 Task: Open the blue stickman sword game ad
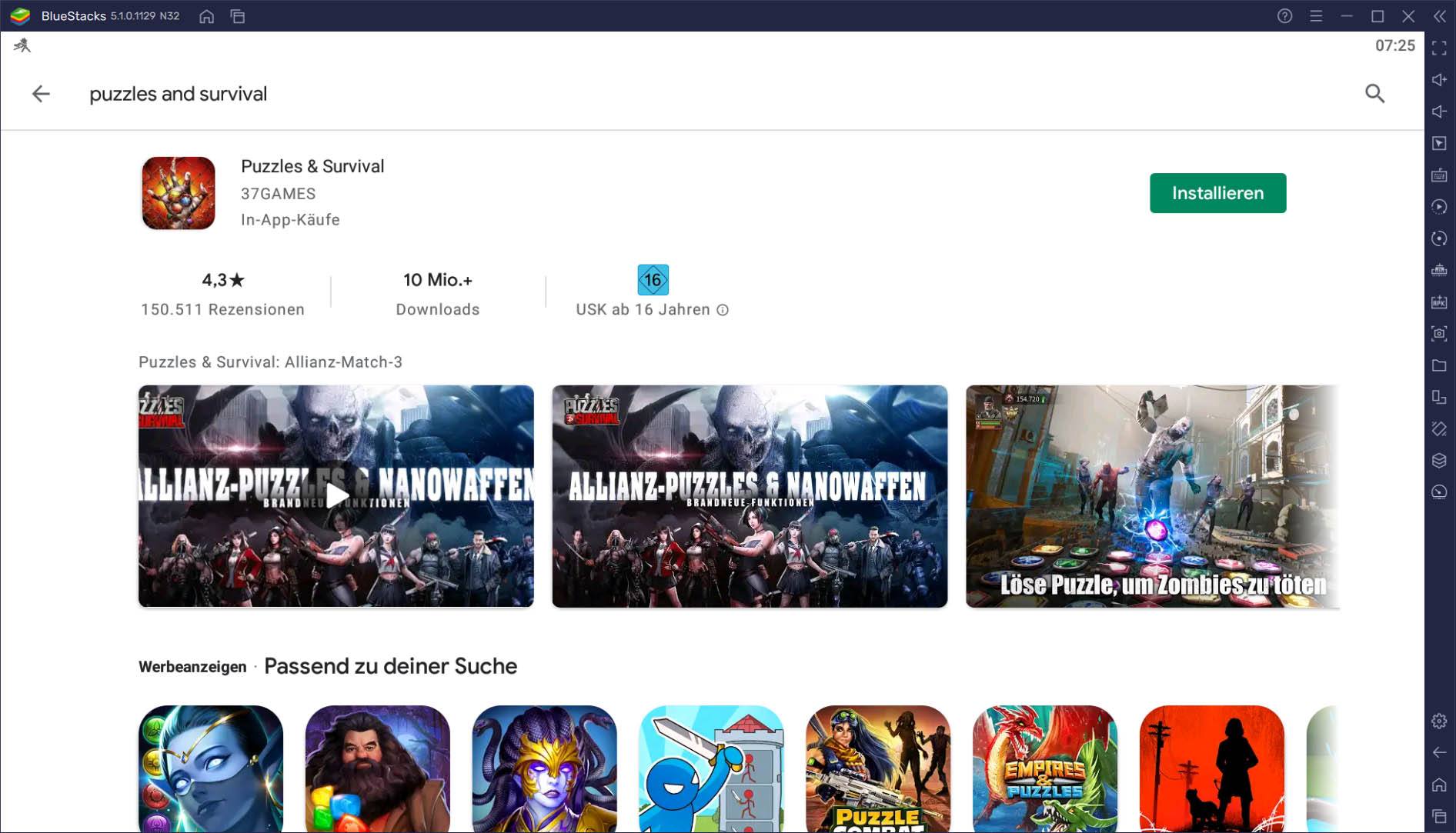click(x=711, y=769)
